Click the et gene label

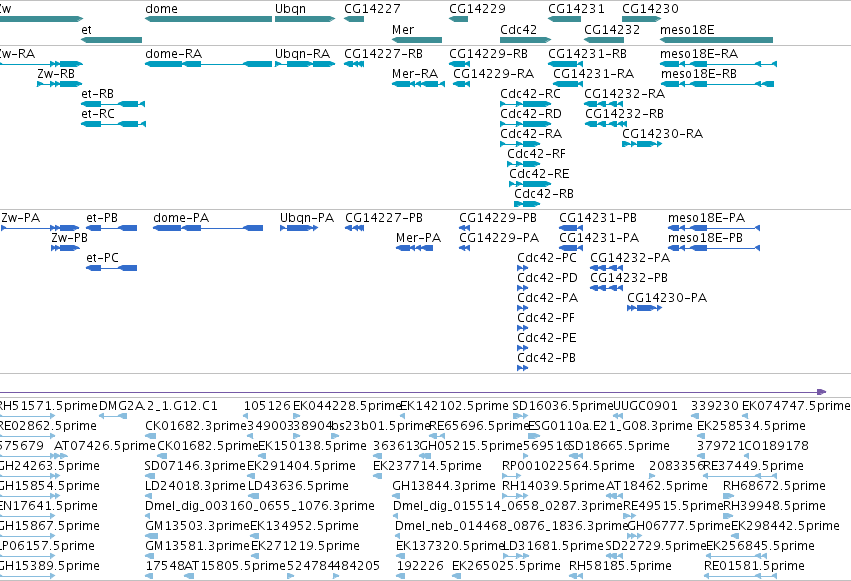86,29
